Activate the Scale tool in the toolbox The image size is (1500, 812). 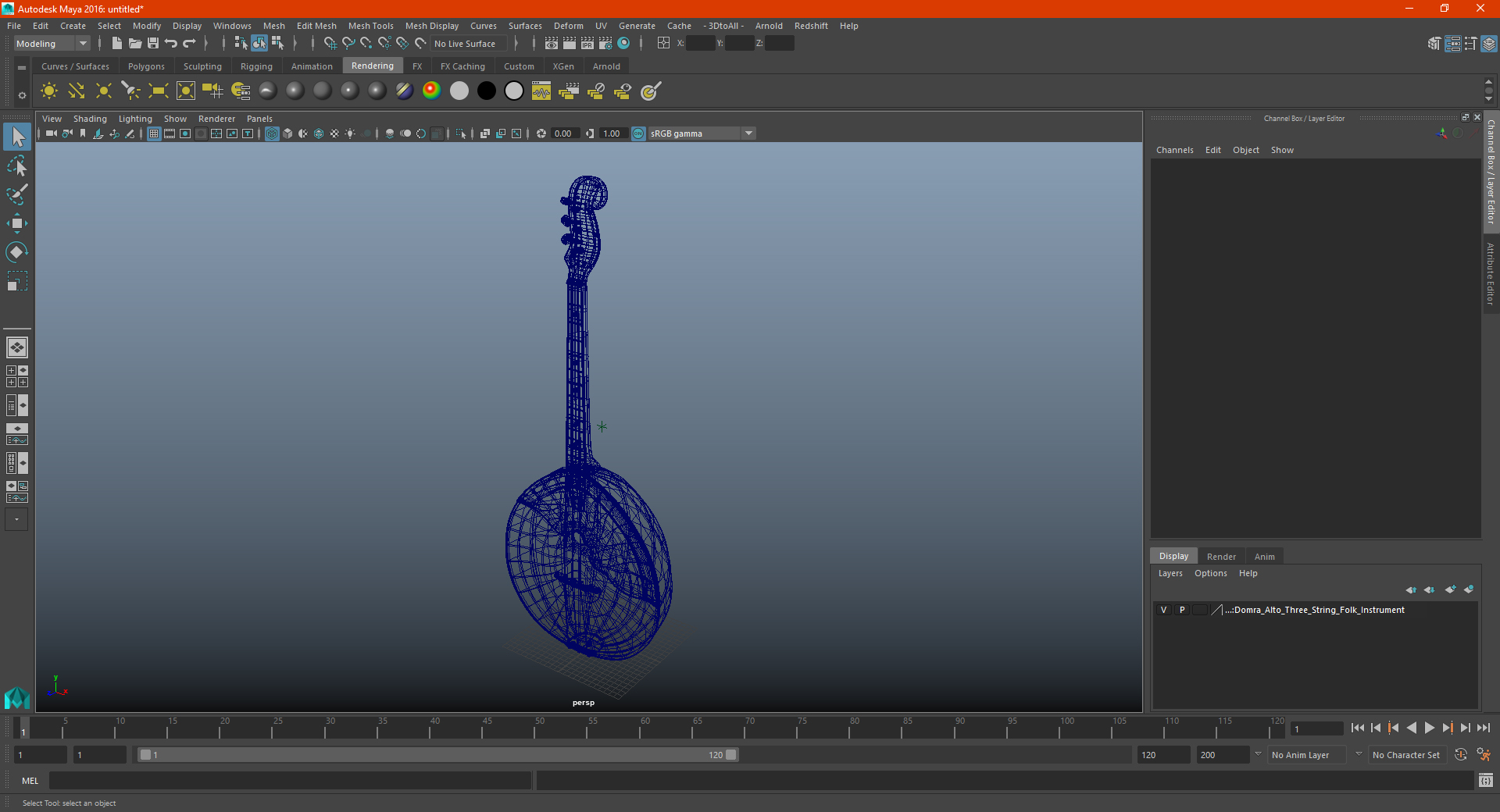tap(17, 281)
